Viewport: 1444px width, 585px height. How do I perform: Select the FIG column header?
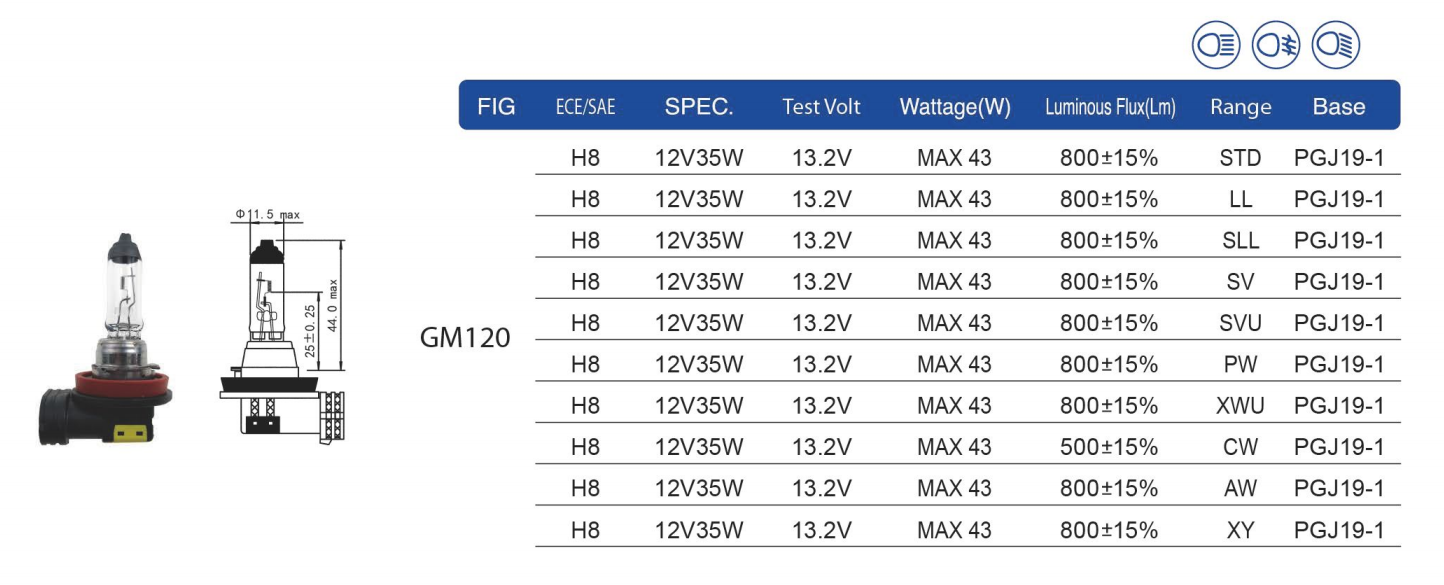tap(496, 107)
